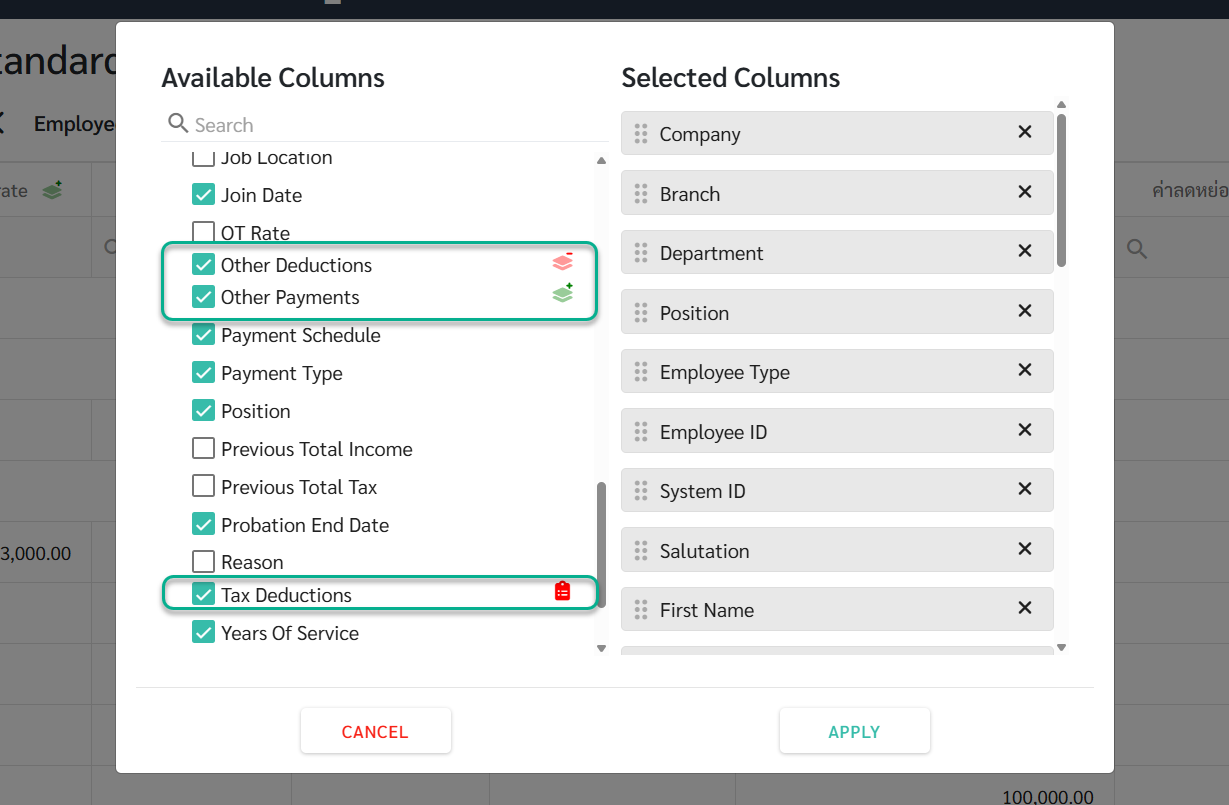Click drag handle icon of Branch column

tap(641, 194)
